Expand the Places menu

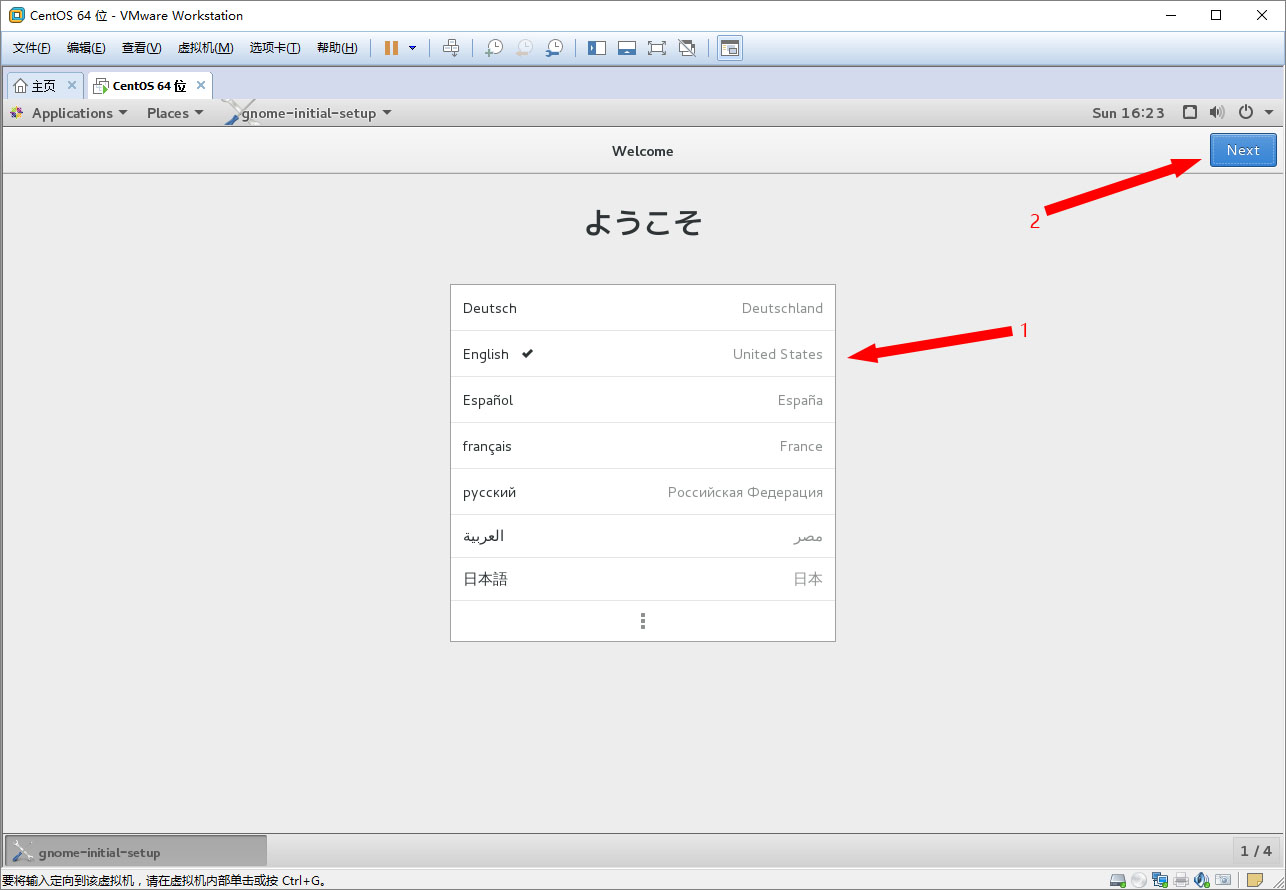tap(174, 113)
